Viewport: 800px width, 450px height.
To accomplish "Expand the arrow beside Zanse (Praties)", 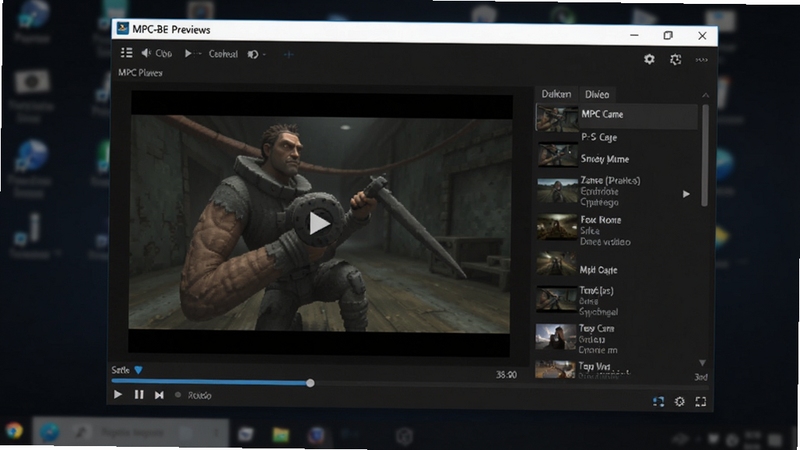I will [x=686, y=194].
